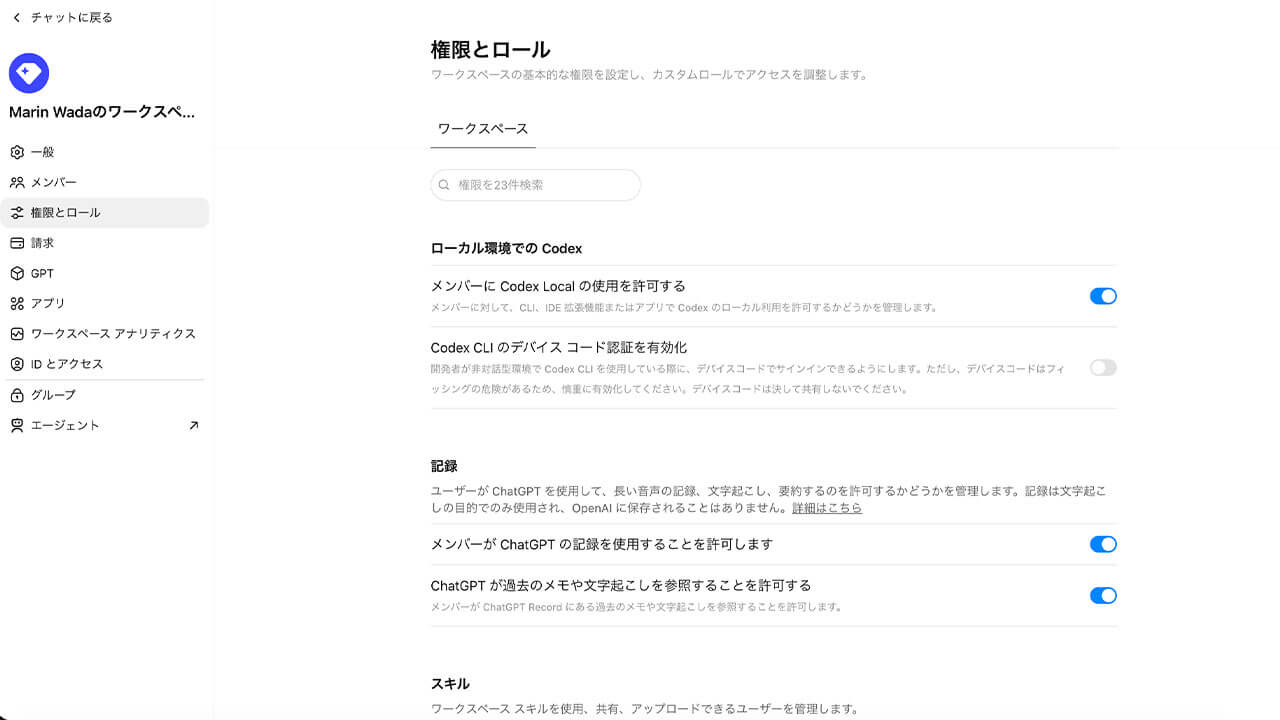Open エージェント in sidebar
1280x720 pixels.
(x=105, y=425)
